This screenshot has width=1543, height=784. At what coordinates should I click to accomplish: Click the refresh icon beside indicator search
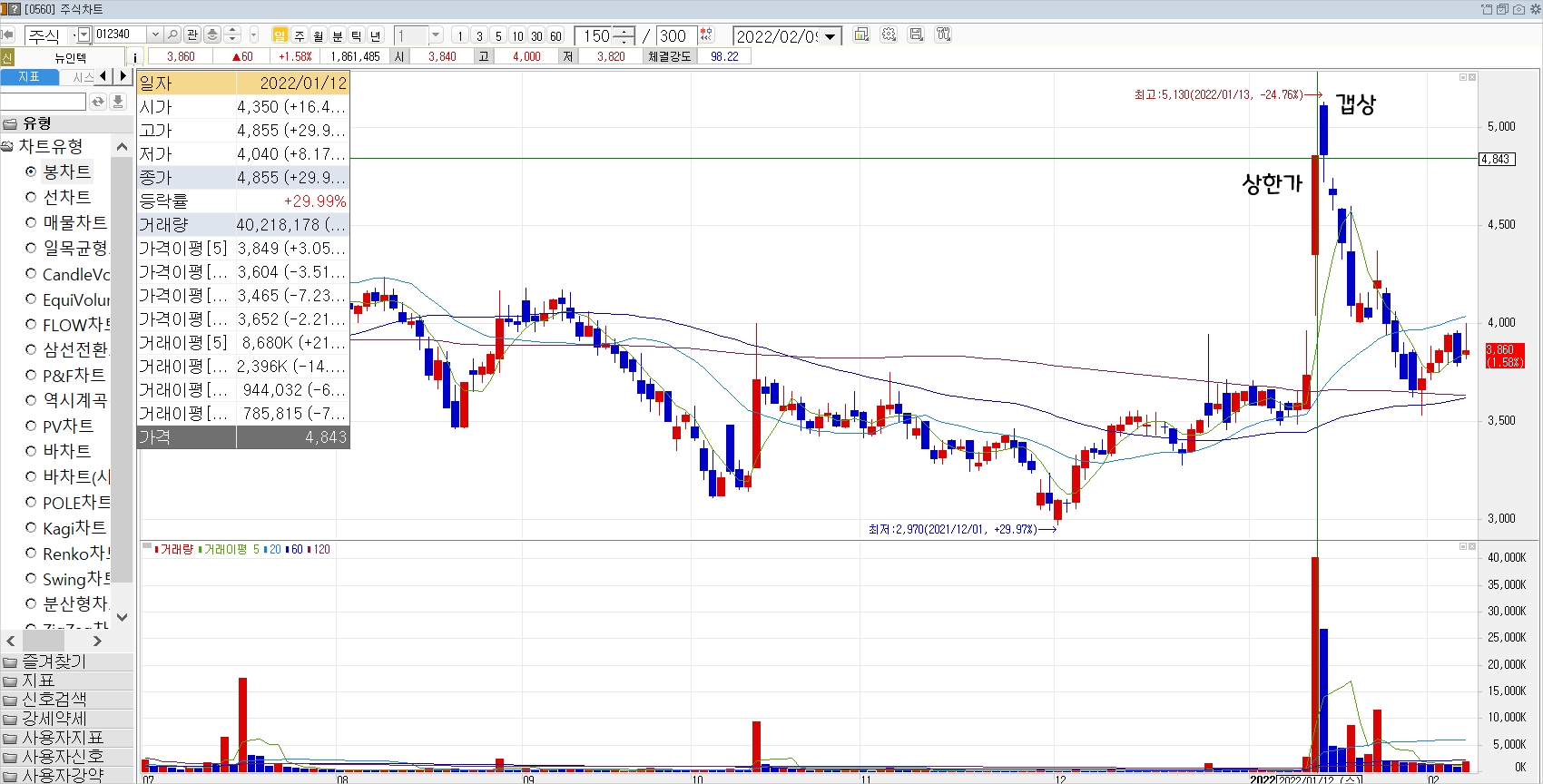(98, 102)
